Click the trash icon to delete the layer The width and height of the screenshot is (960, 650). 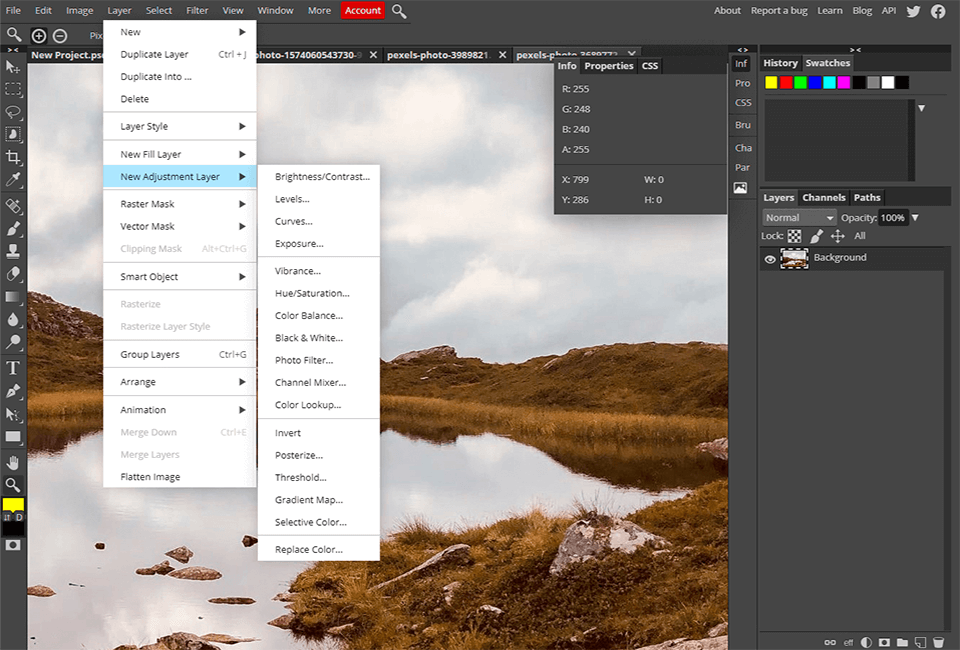point(938,642)
